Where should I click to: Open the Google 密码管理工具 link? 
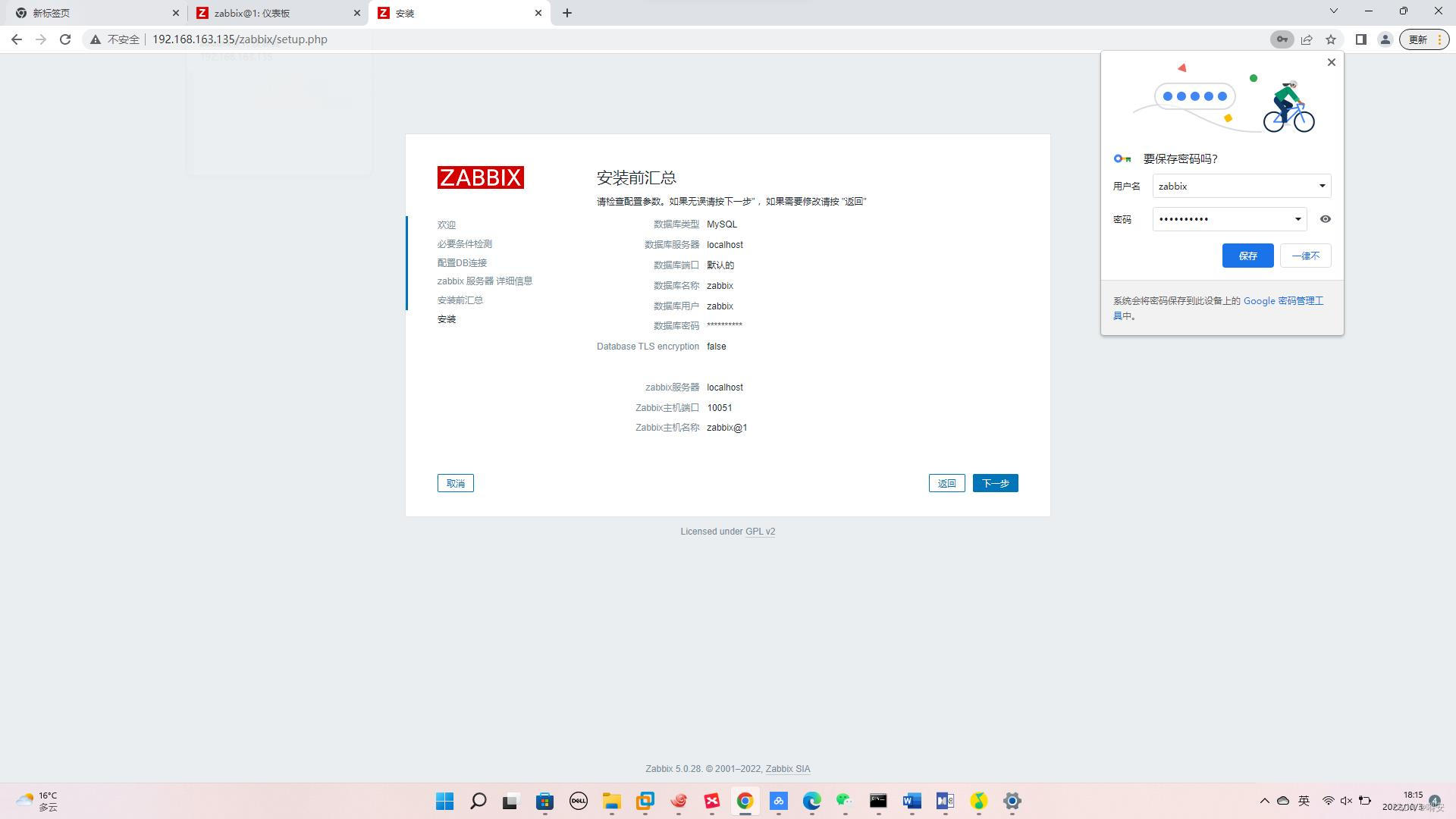pos(1283,301)
